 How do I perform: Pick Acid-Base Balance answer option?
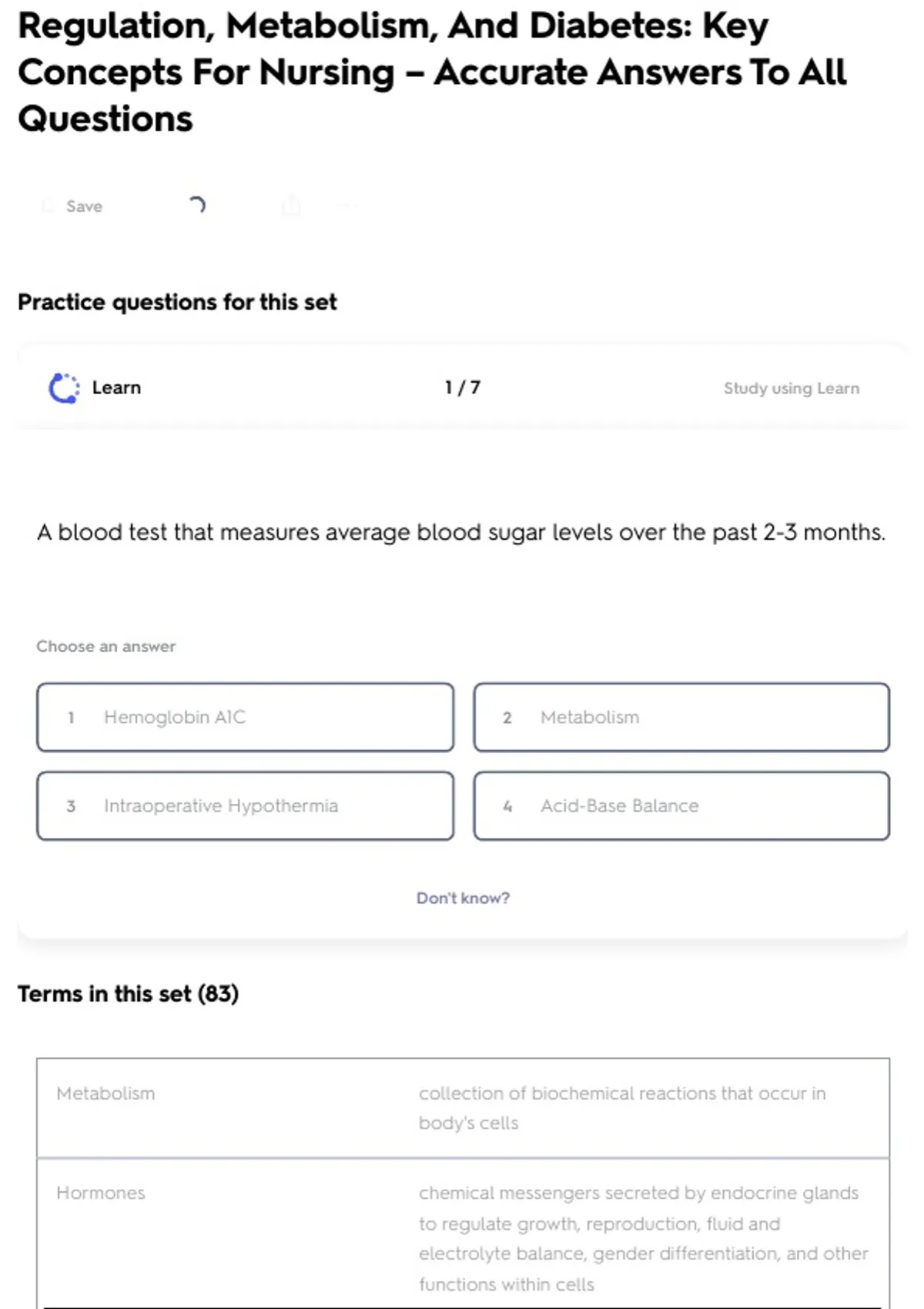(681, 805)
